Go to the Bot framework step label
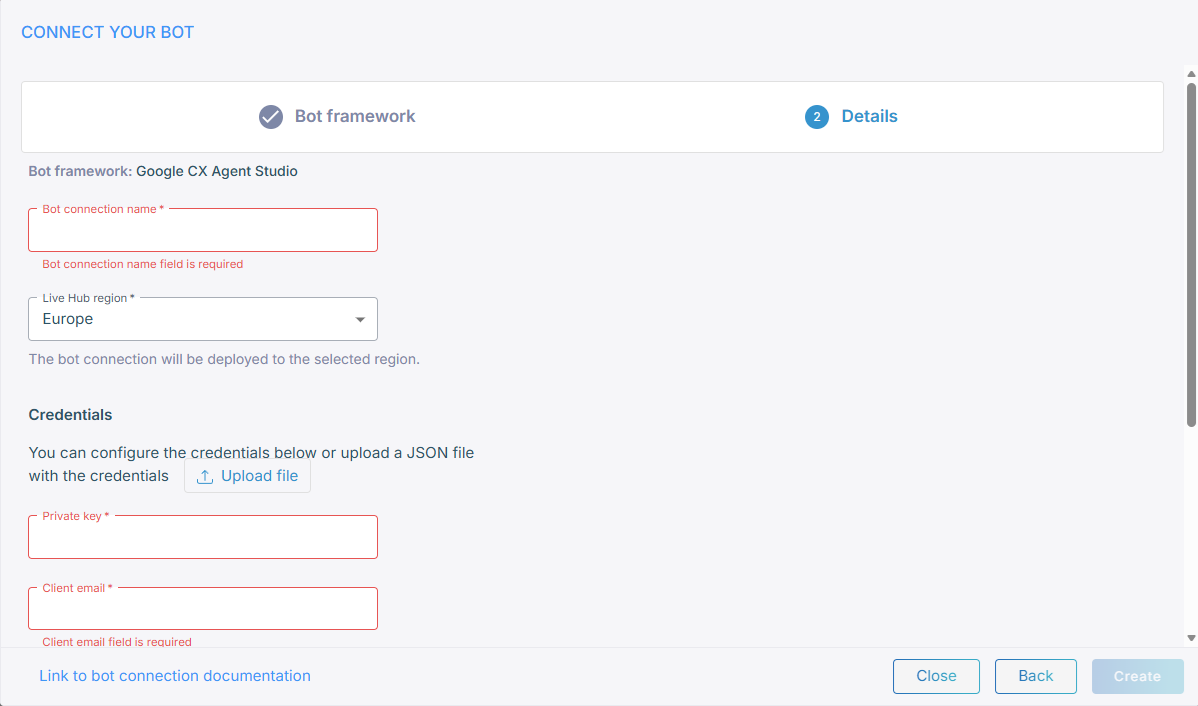The image size is (1198, 706). tap(354, 116)
